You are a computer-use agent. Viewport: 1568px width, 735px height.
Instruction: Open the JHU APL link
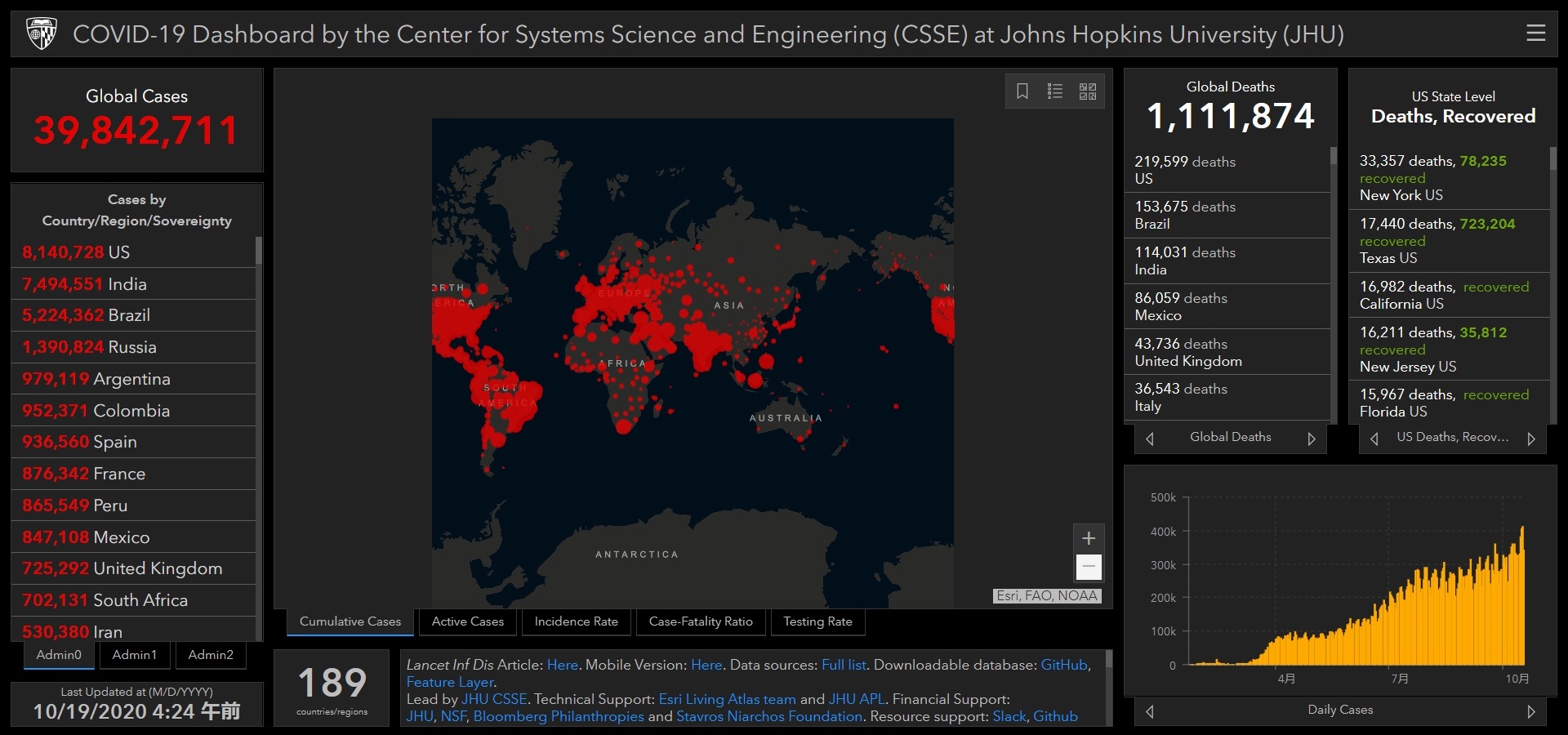857,699
